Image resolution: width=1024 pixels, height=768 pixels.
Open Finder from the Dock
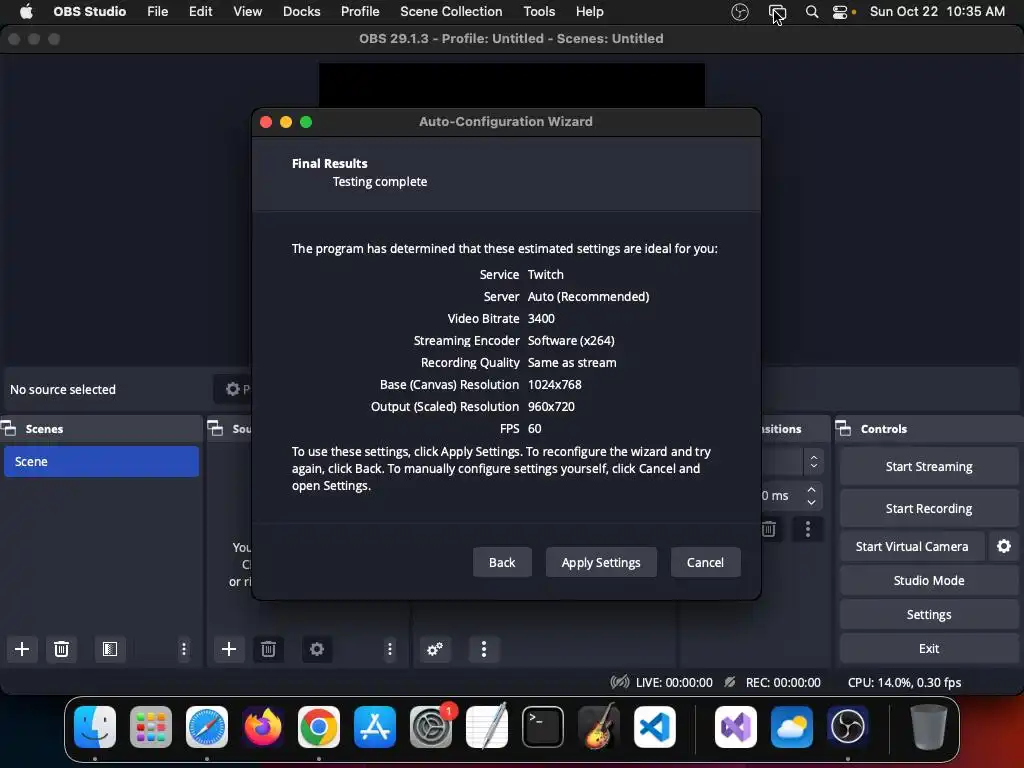95,726
